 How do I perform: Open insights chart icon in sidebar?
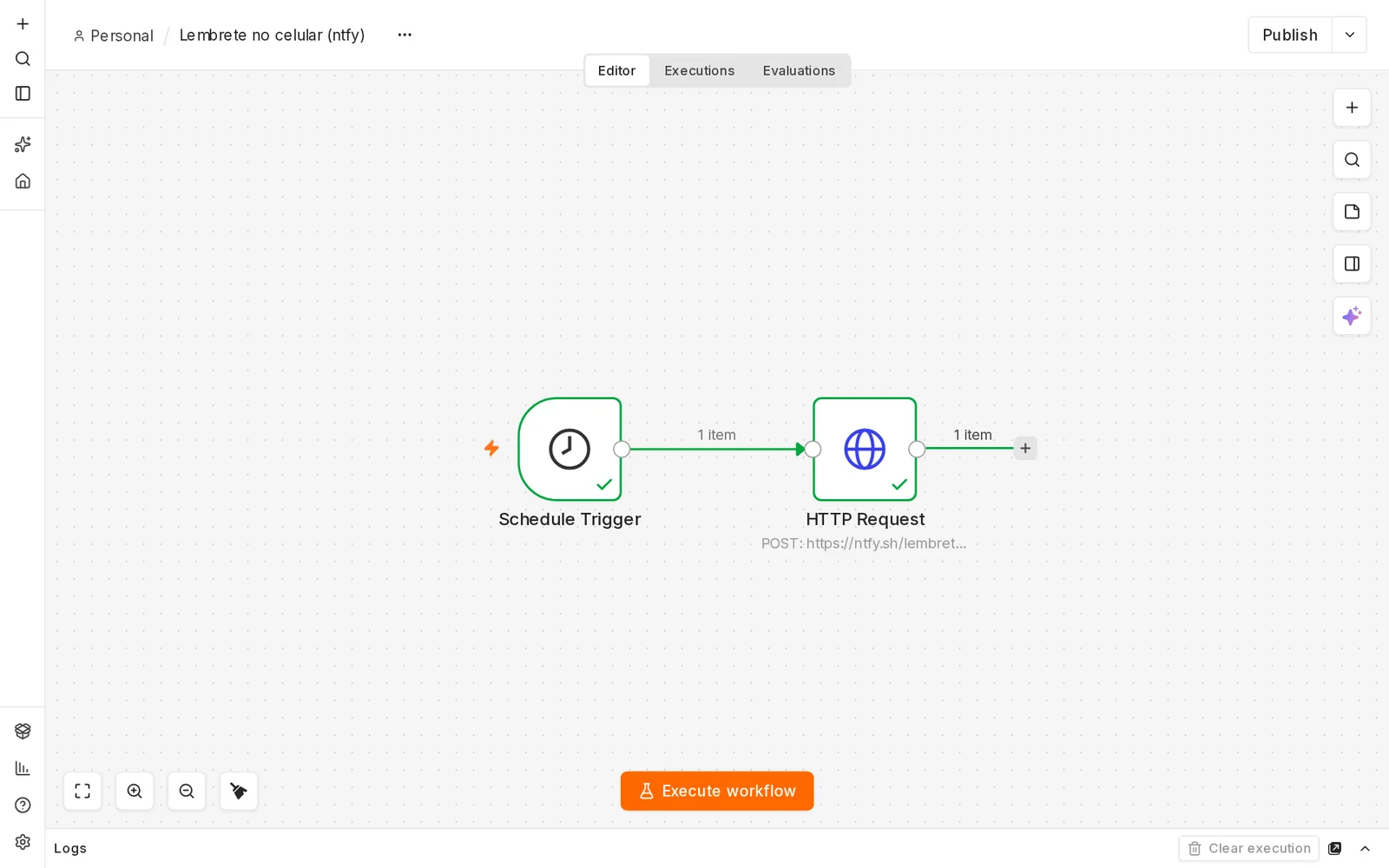click(x=23, y=768)
